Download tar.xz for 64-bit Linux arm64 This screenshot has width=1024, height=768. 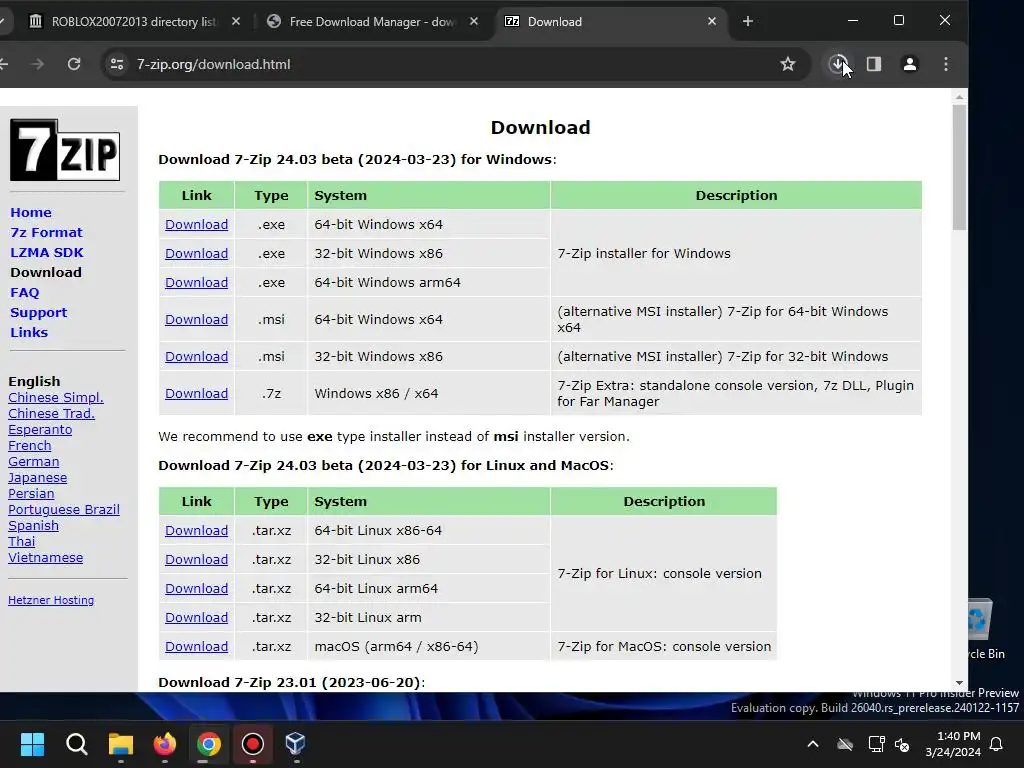197,588
